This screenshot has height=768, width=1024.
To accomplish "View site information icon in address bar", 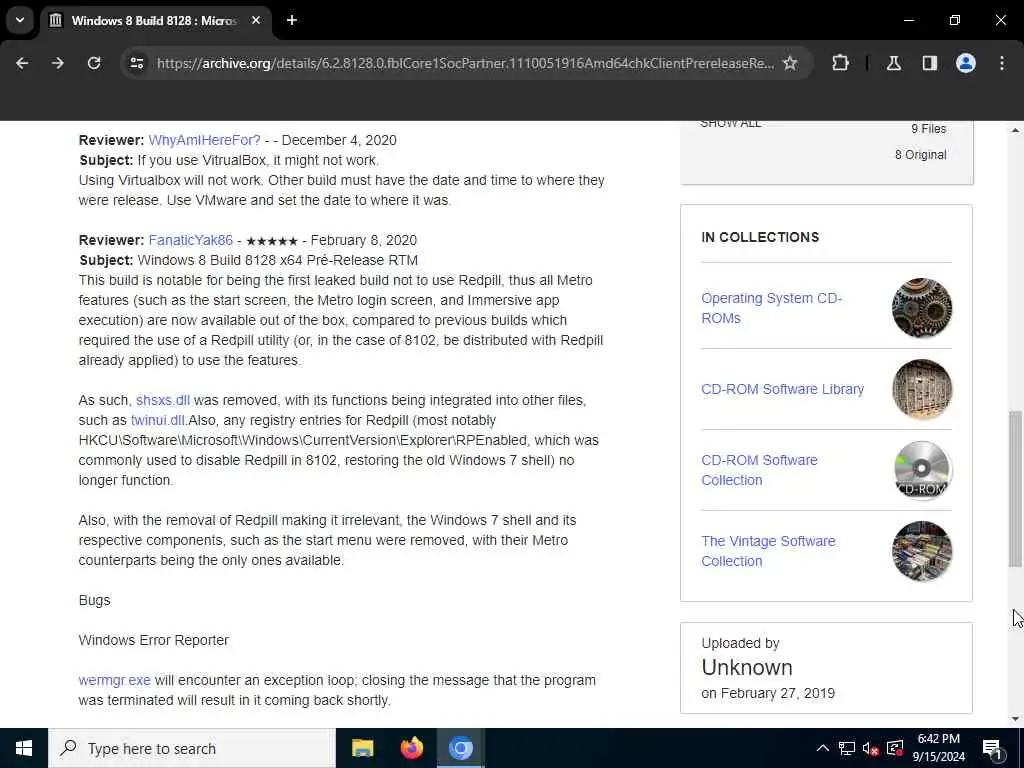I will coord(136,63).
